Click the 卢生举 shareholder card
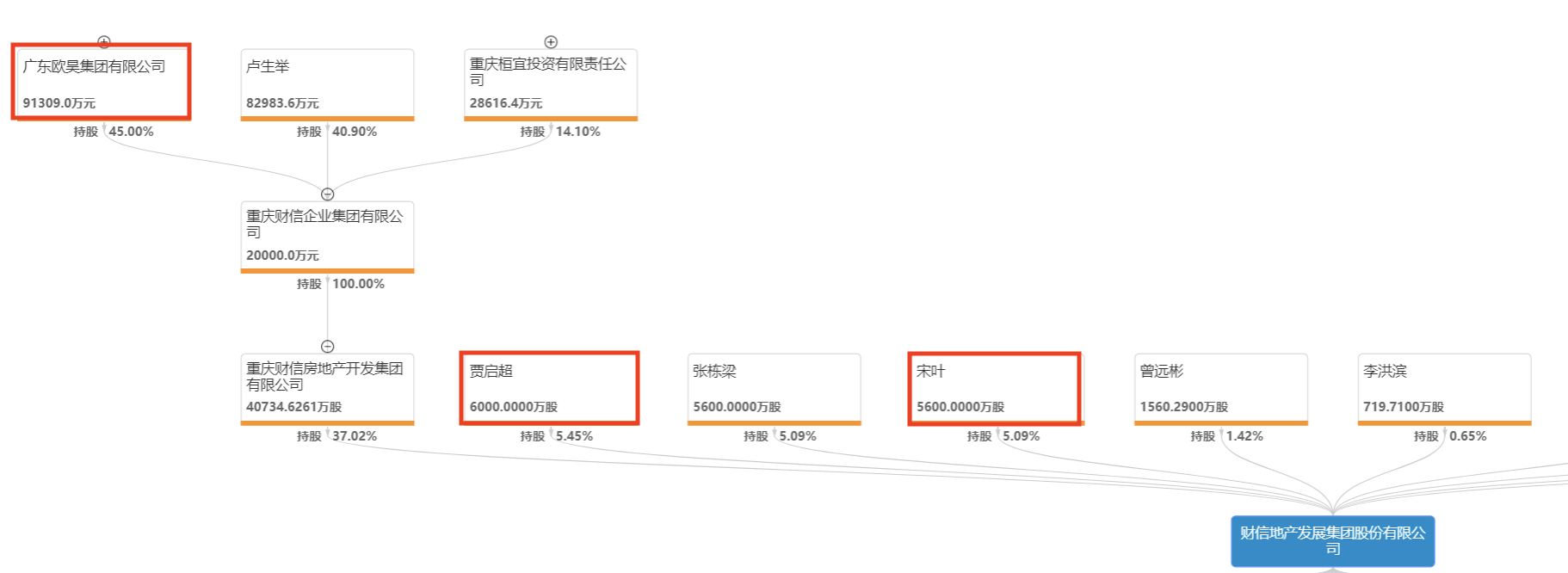This screenshot has width=1568, height=573. [x=327, y=83]
